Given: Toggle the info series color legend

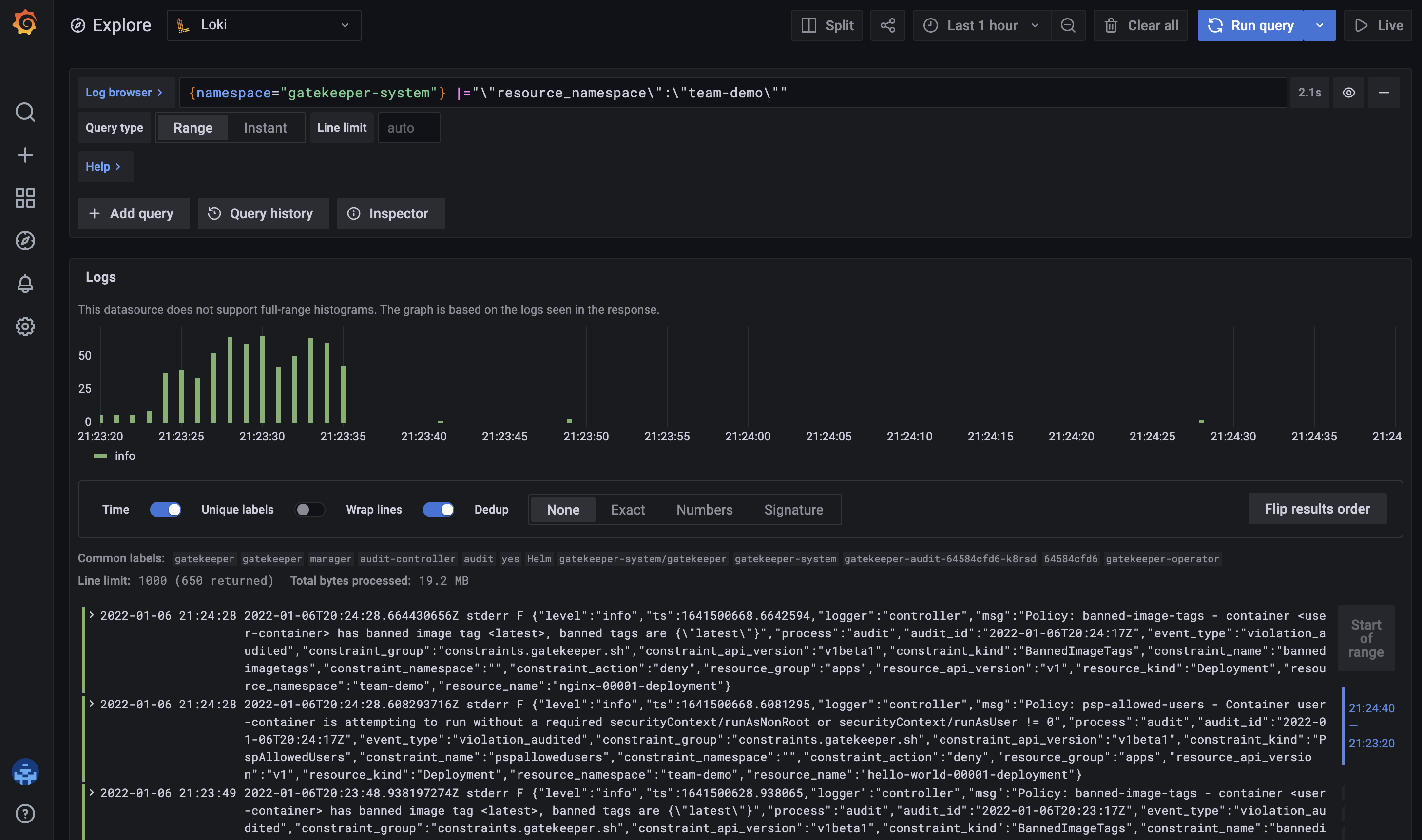Looking at the screenshot, I should 100,456.
